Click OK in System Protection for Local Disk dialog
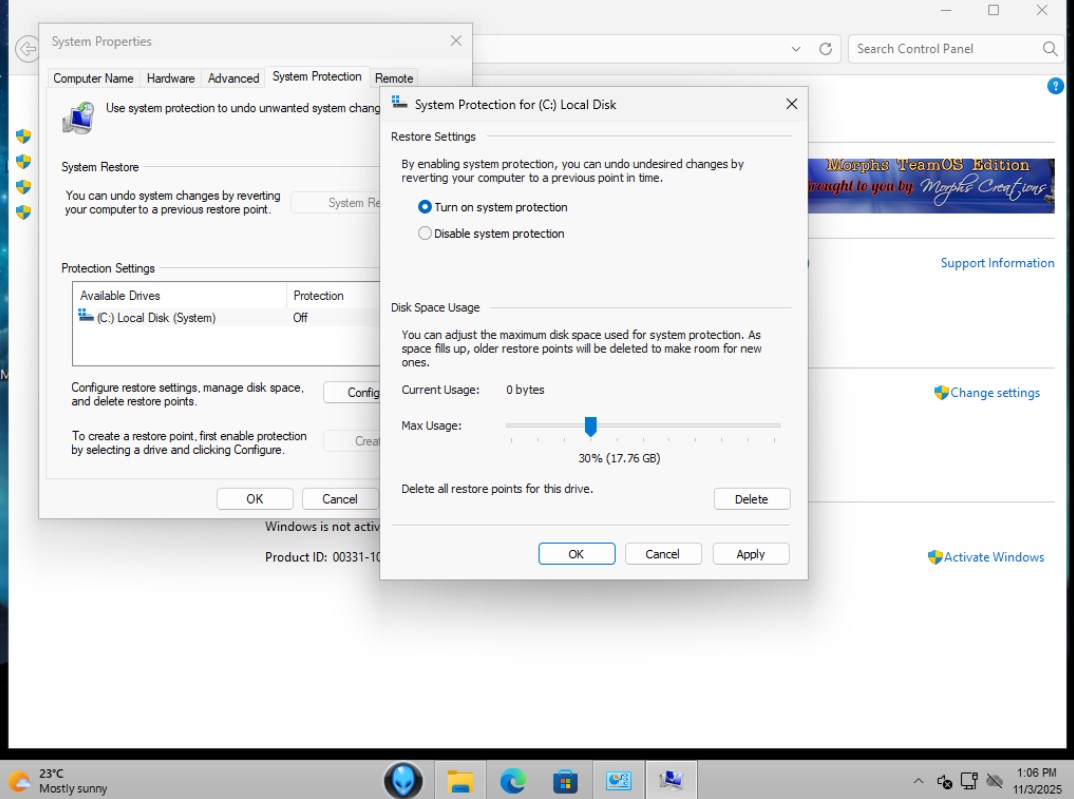This screenshot has height=799, width=1074. coord(576,554)
